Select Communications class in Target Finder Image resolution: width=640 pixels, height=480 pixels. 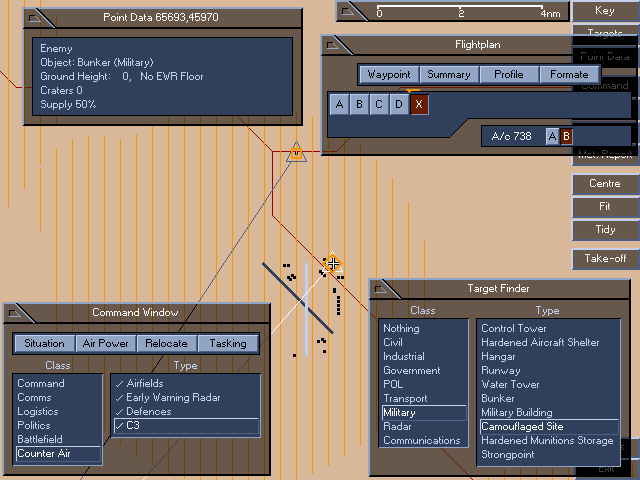424,441
